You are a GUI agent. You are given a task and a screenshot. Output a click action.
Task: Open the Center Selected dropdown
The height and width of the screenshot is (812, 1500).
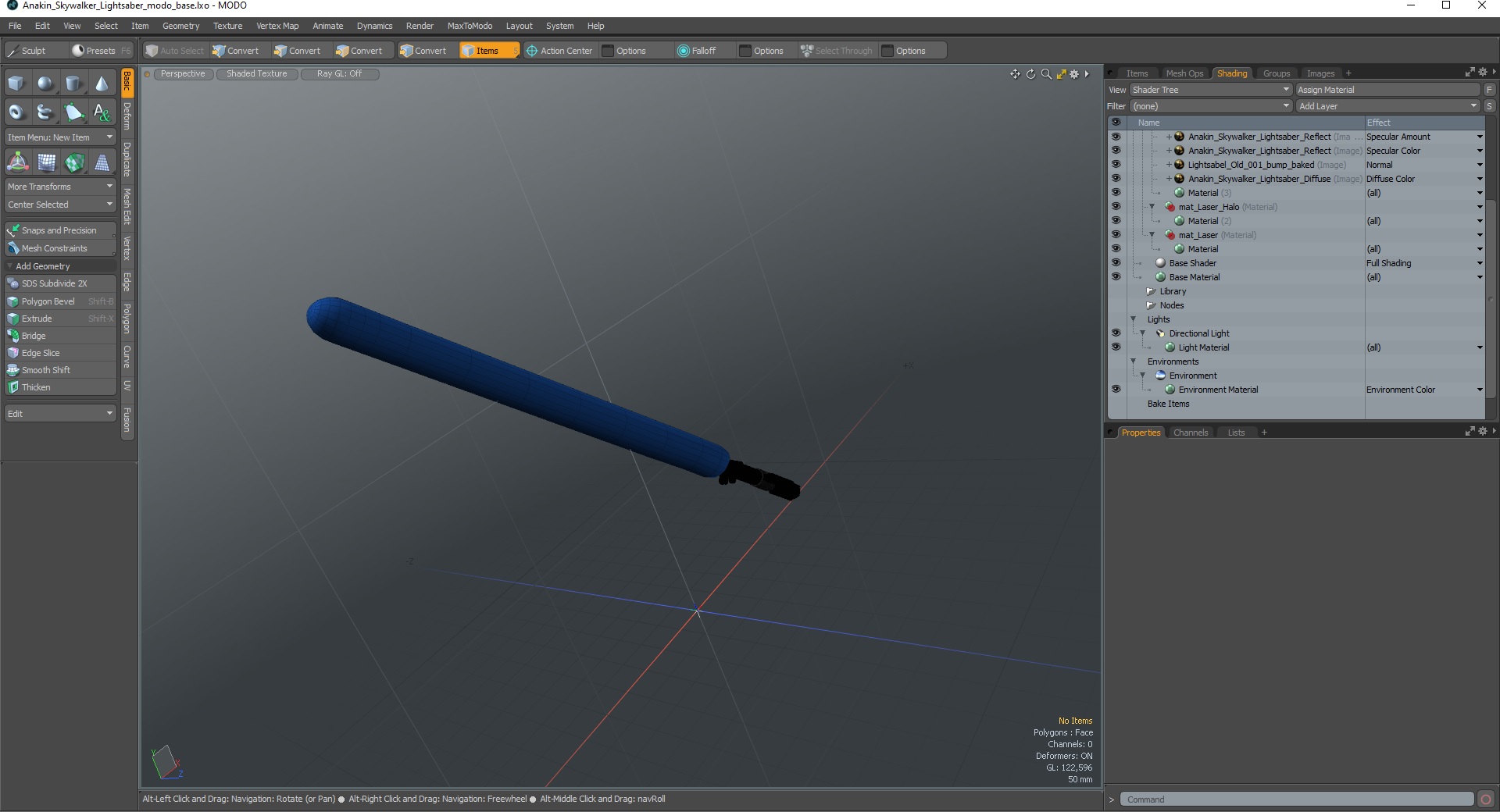point(60,205)
